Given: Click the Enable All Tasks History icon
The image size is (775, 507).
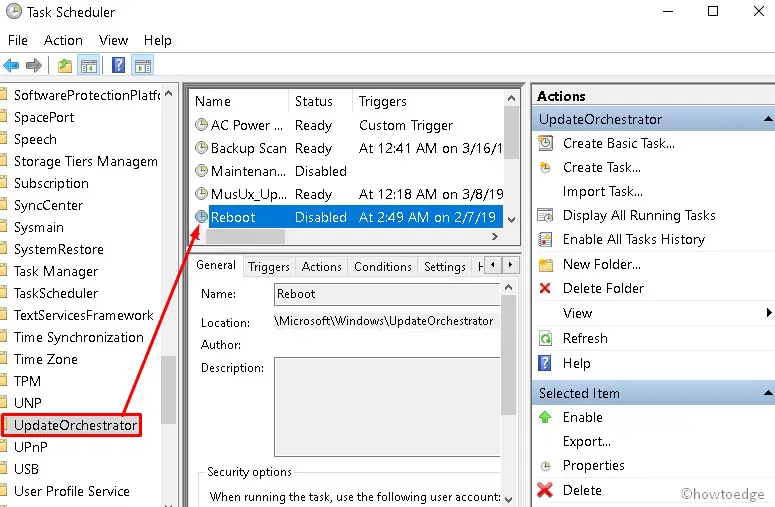Looking at the screenshot, I should coord(545,240).
